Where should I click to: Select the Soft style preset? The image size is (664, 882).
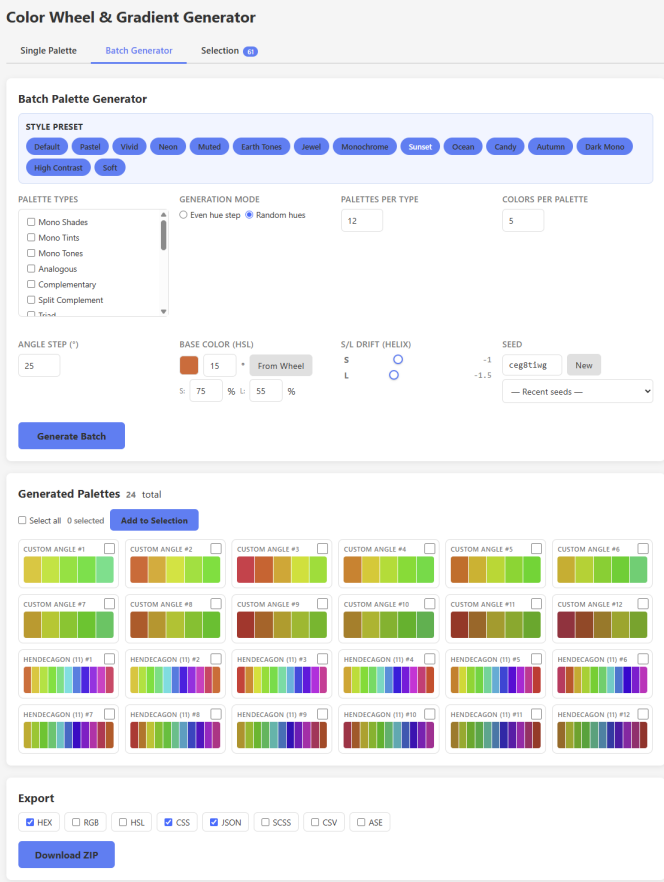coord(110,168)
